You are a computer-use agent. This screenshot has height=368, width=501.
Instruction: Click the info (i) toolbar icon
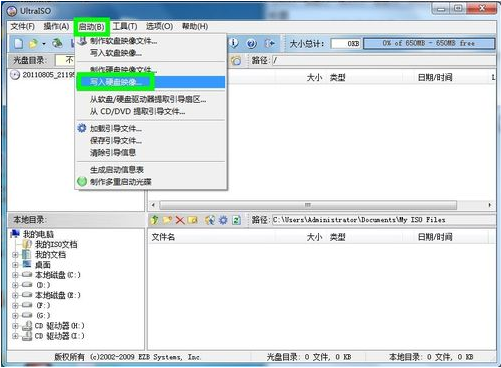coord(234,43)
